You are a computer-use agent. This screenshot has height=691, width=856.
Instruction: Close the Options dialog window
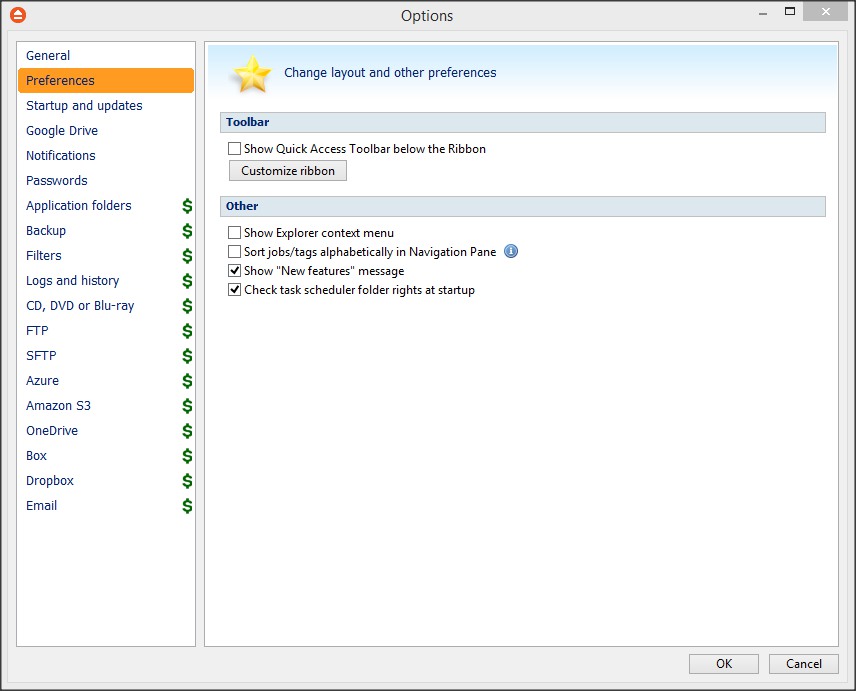point(825,11)
